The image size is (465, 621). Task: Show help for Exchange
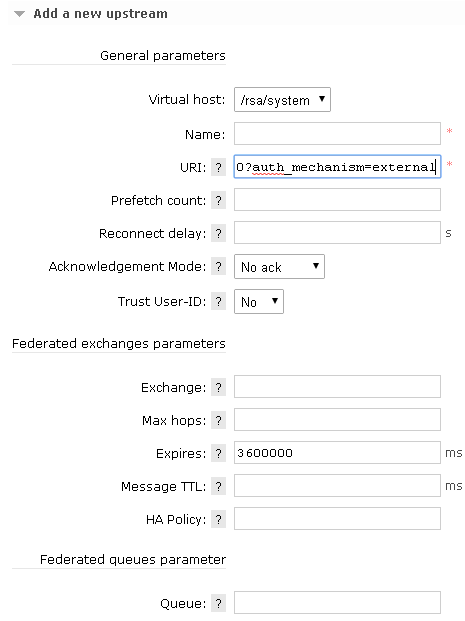coord(218,387)
